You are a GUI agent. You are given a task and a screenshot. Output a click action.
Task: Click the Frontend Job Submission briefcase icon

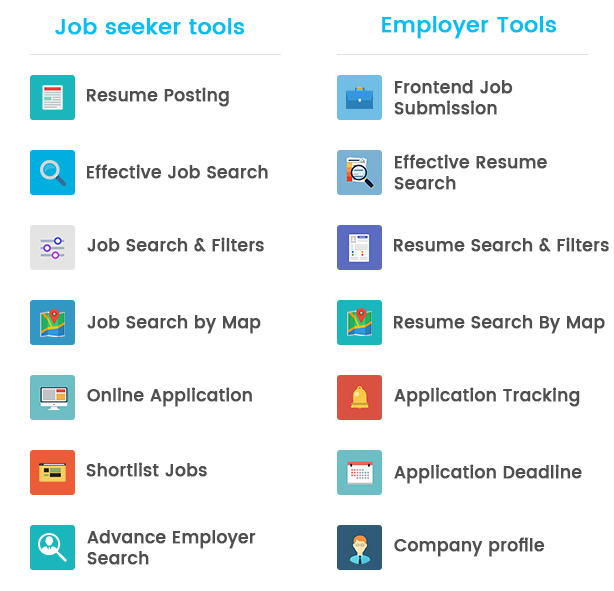[x=359, y=97]
